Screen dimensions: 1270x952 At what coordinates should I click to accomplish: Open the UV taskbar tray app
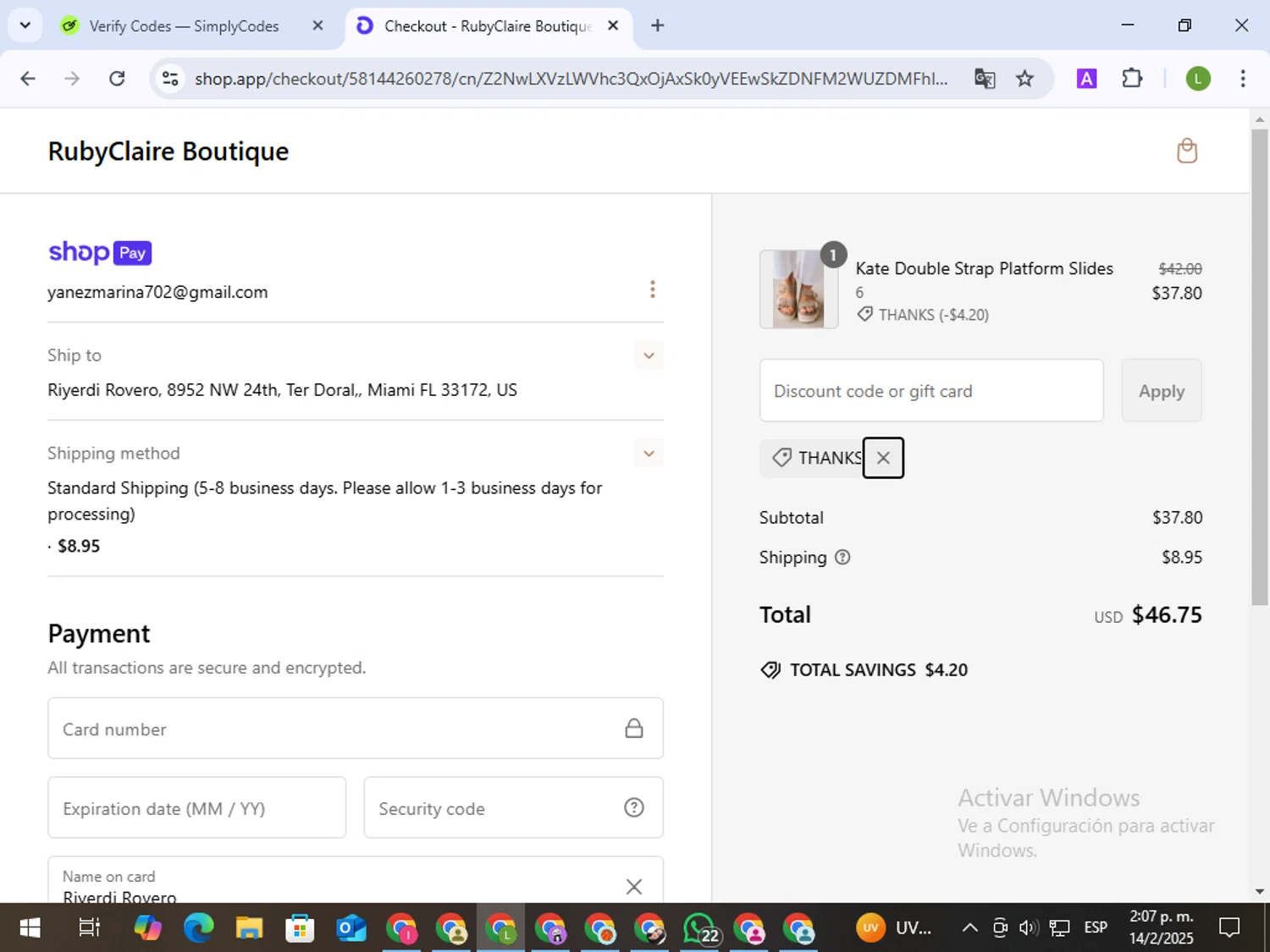(x=895, y=928)
